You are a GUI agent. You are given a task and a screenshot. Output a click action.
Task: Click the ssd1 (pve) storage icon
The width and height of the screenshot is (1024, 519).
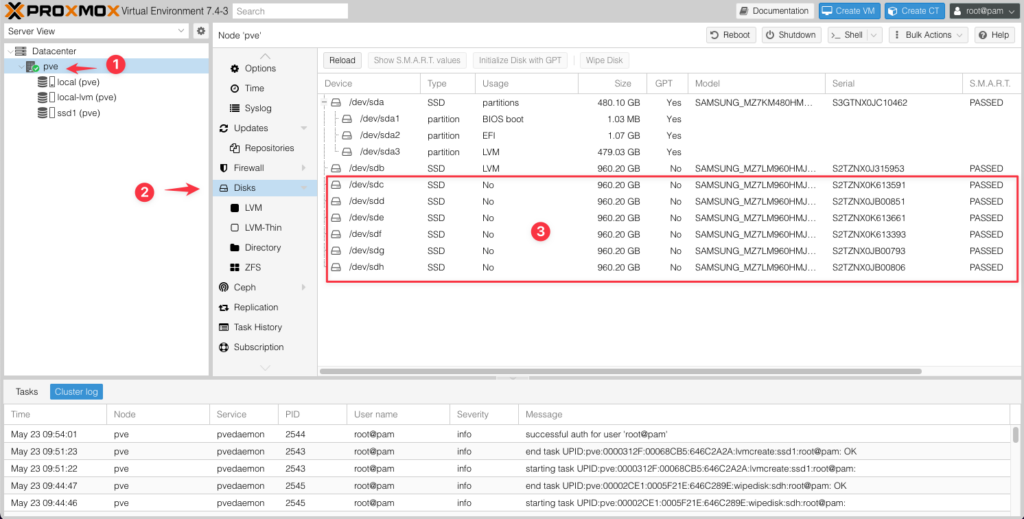click(46, 113)
